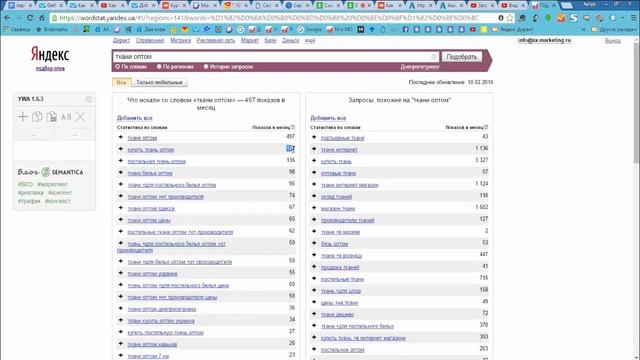Open the 'Сервисы' apps bookmark
Viewport: 640px width, 360px height.
[17, 29]
